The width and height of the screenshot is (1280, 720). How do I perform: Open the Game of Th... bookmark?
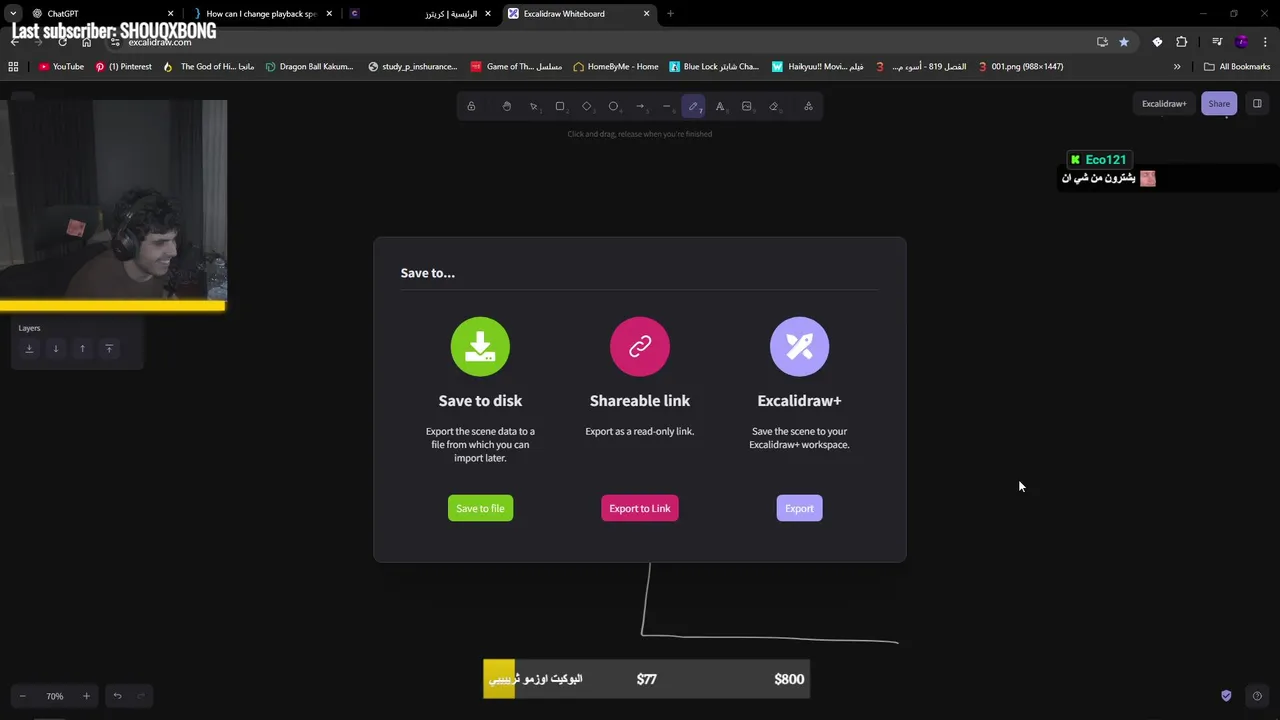pos(517,67)
